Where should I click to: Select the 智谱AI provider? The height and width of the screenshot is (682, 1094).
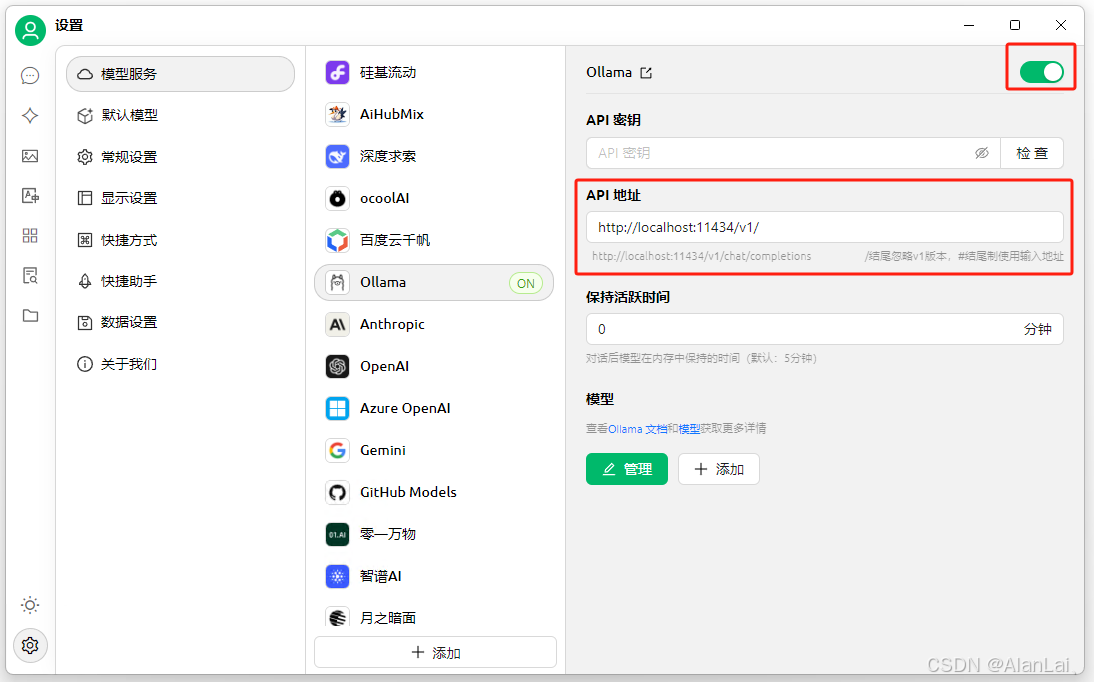tap(434, 576)
